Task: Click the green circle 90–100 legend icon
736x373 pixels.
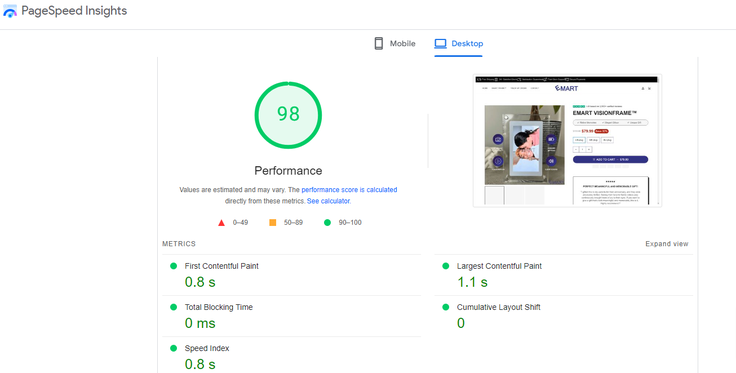Action: tap(328, 222)
